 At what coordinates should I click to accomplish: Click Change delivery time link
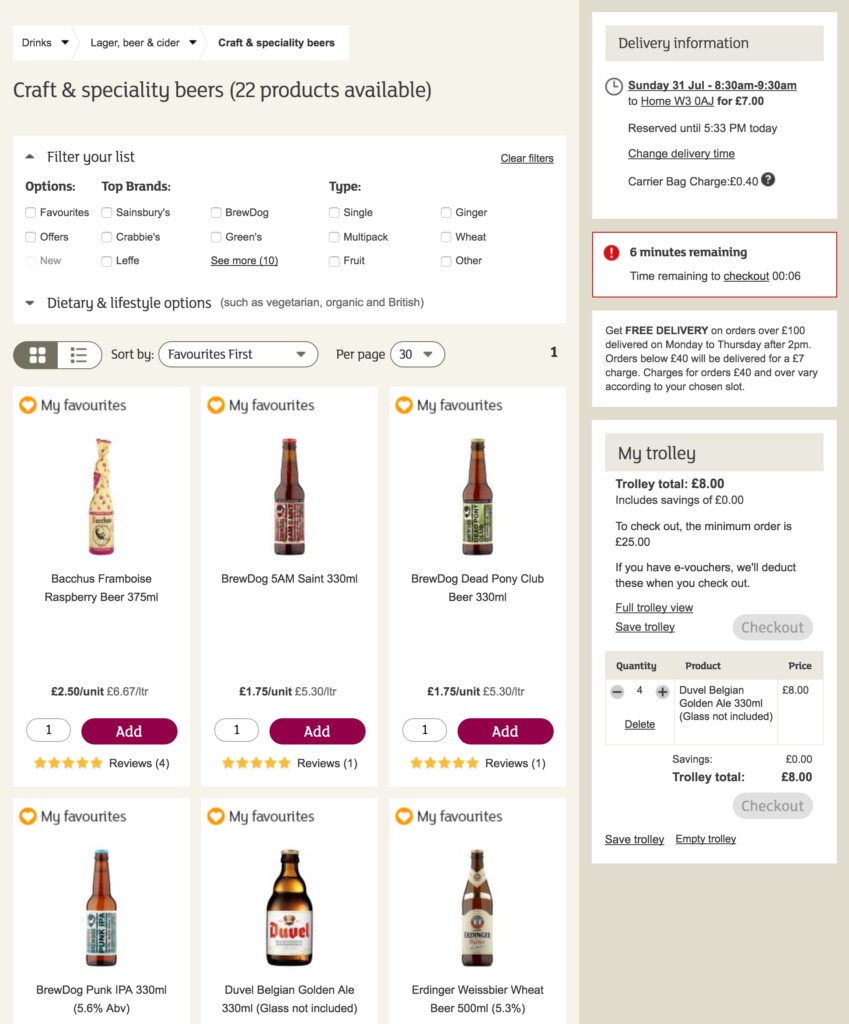pos(681,153)
